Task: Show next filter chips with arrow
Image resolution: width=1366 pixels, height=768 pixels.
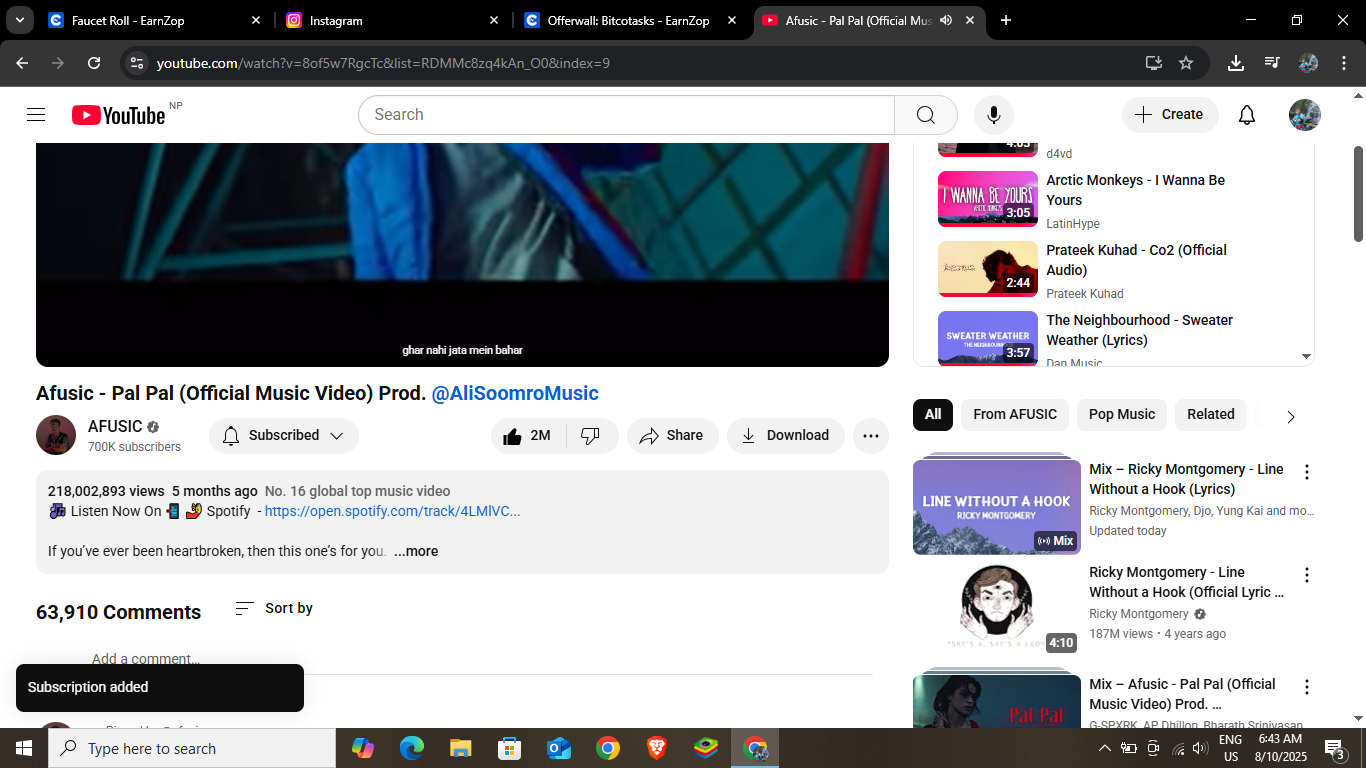Action: point(1290,417)
